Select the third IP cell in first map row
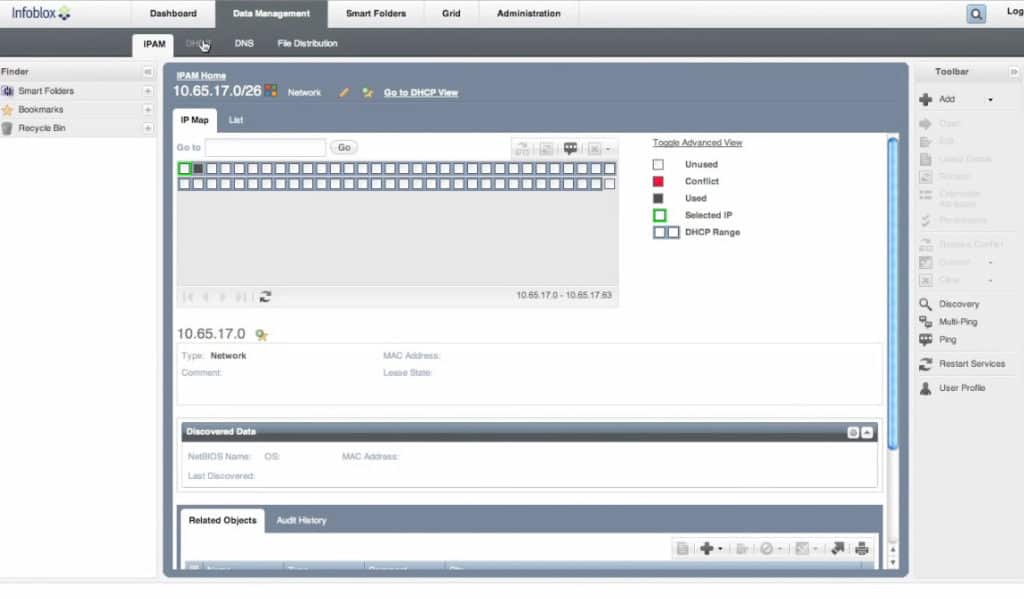The image size is (1024, 599). click(x=212, y=169)
